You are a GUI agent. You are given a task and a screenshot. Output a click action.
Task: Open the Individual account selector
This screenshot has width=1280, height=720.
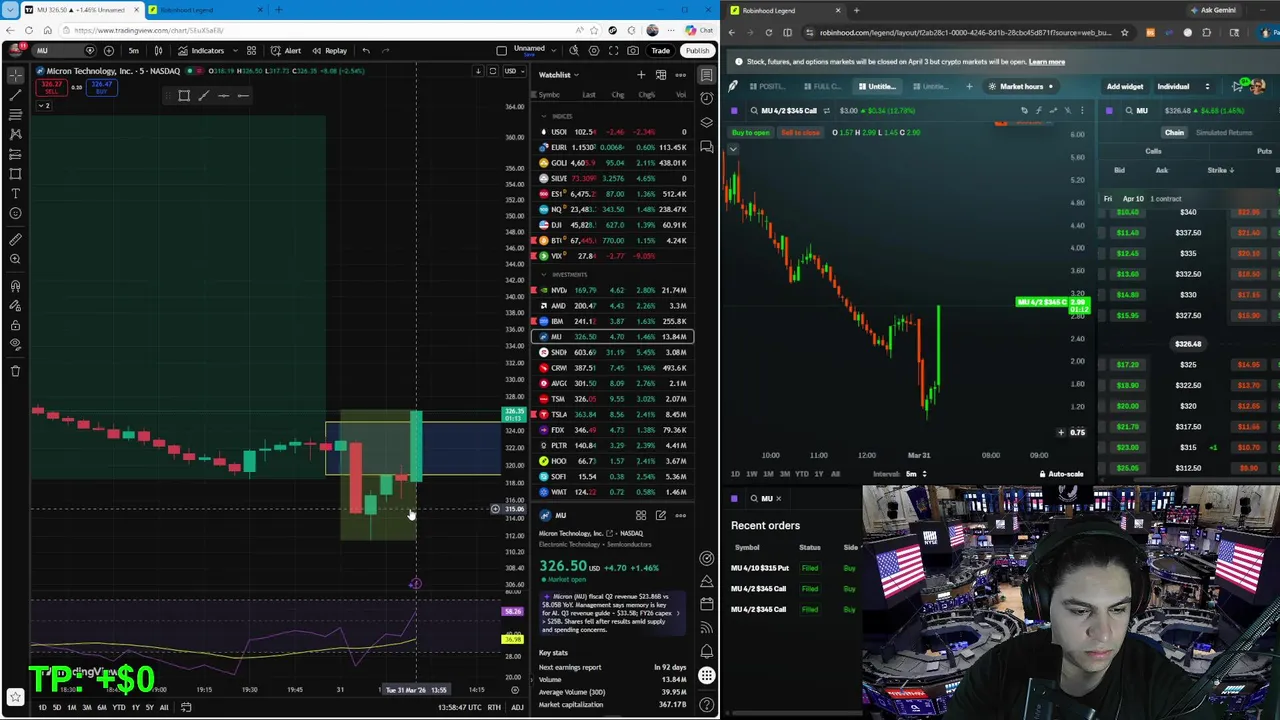(x=1184, y=86)
